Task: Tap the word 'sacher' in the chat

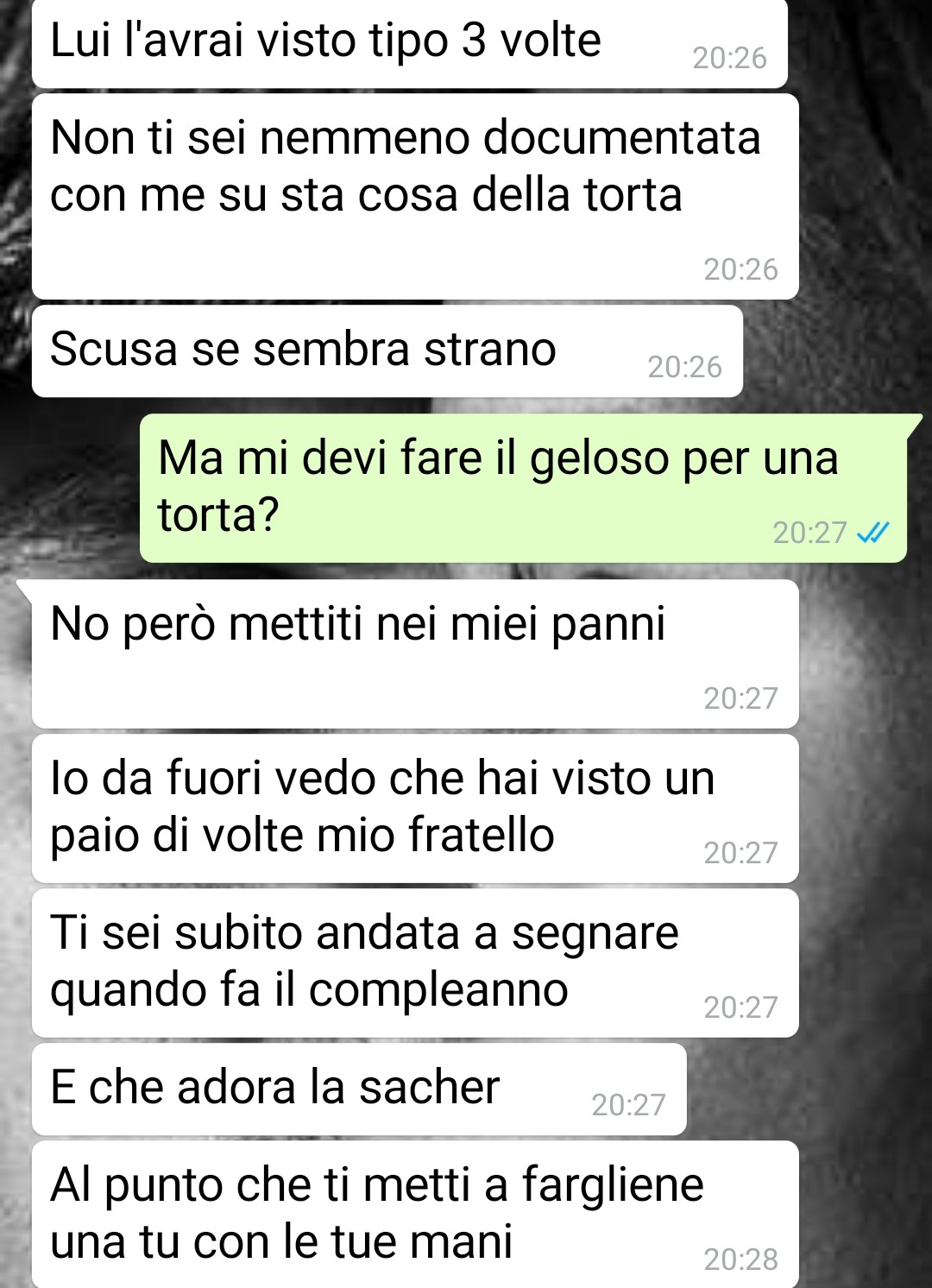Action: point(430,1087)
